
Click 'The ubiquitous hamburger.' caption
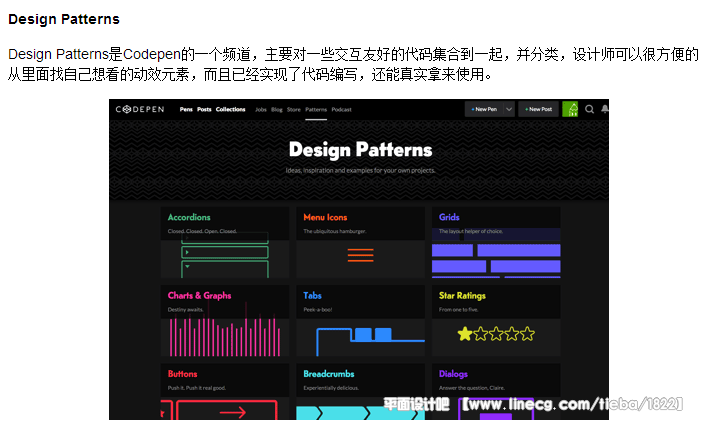coord(335,231)
